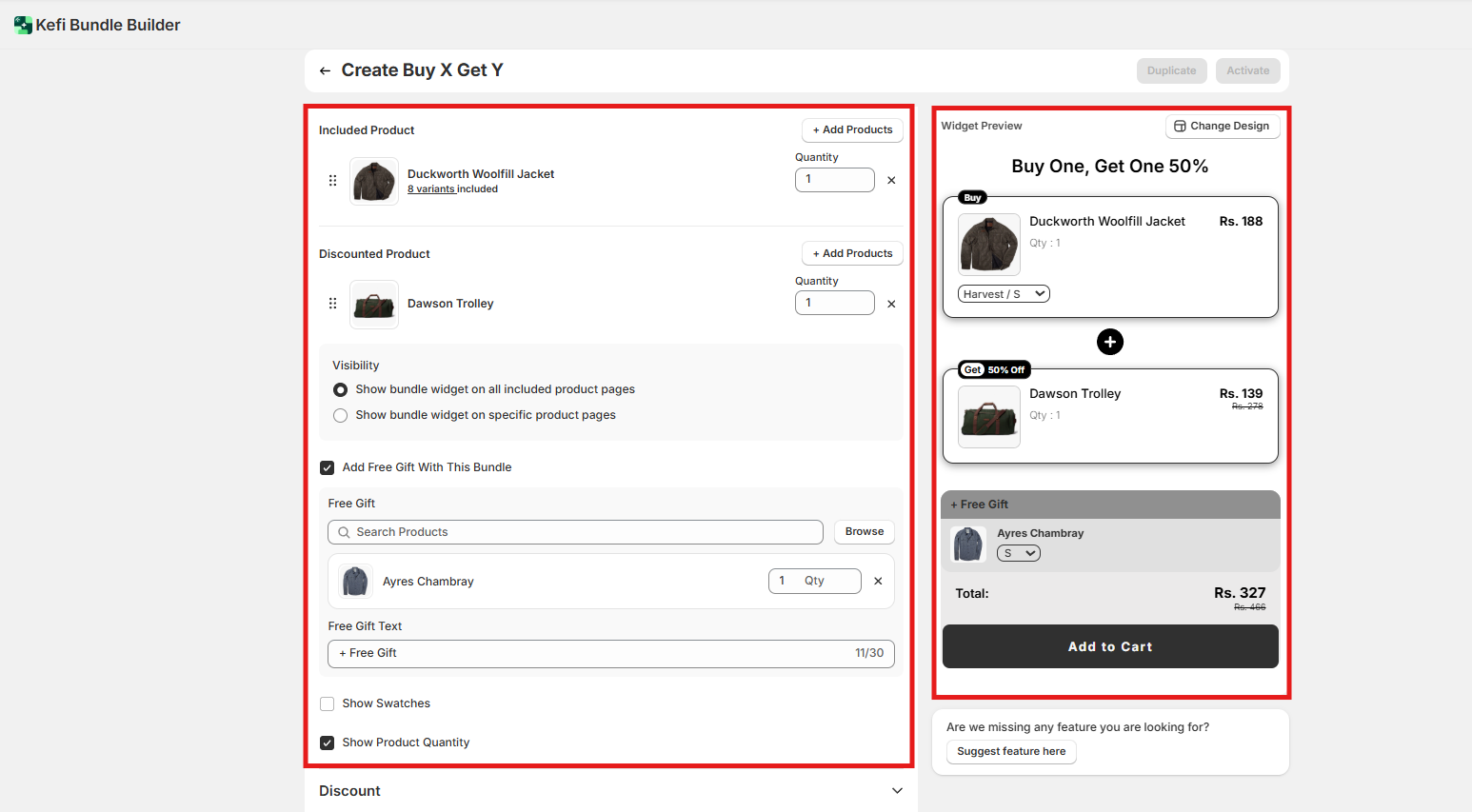
Task: Select show widget on specific product pages
Action: pos(340,415)
